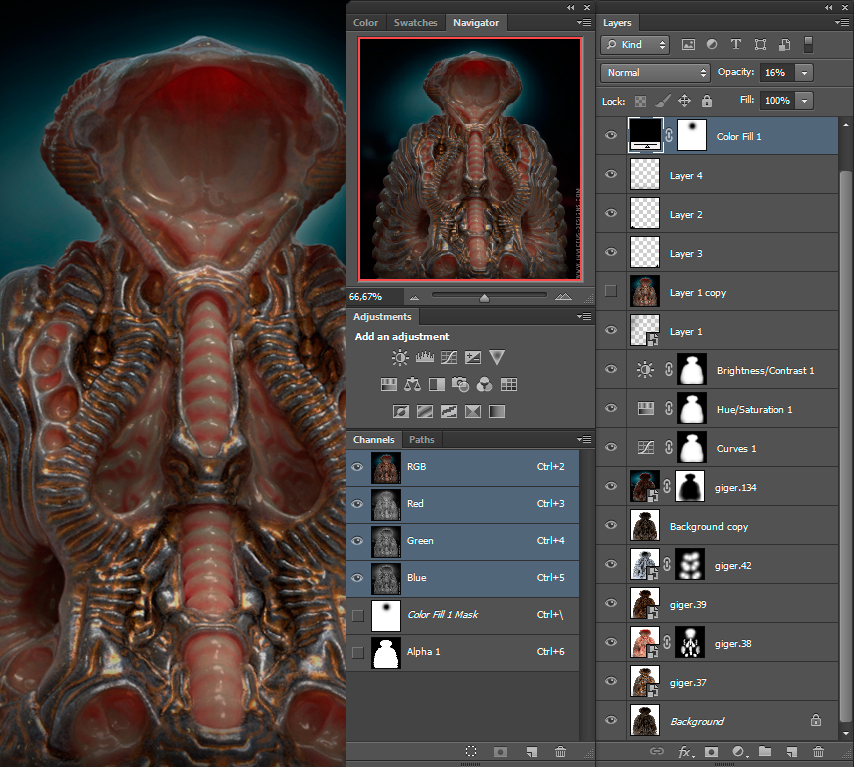The height and width of the screenshot is (767, 854).
Task: Add an Invert adjustment
Action: pos(401,411)
